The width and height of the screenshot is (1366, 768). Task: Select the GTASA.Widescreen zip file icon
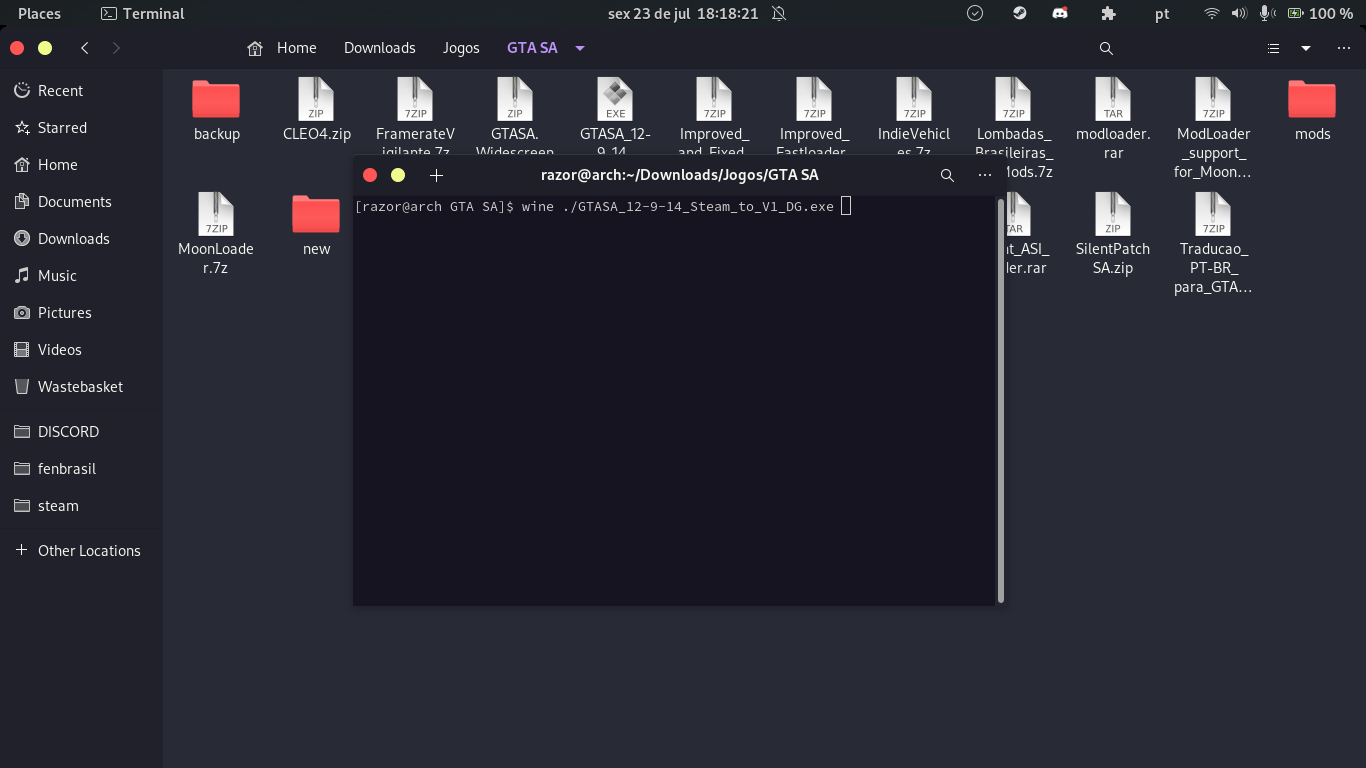click(x=515, y=100)
